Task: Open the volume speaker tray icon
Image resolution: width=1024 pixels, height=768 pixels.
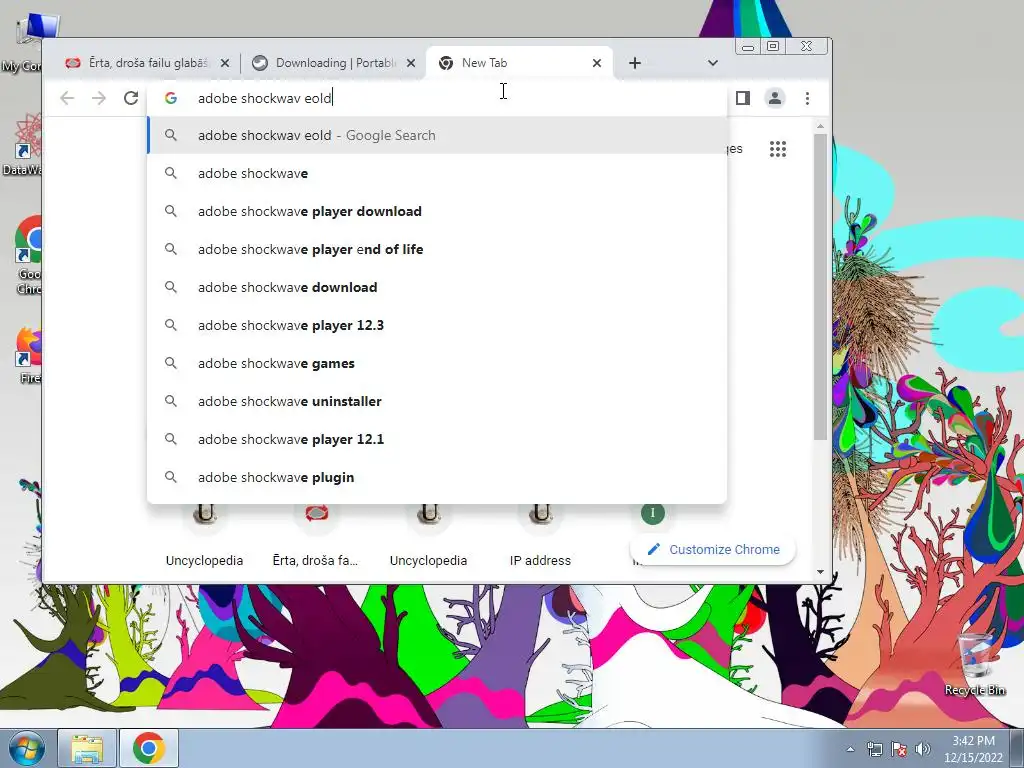Action: pos(922,749)
